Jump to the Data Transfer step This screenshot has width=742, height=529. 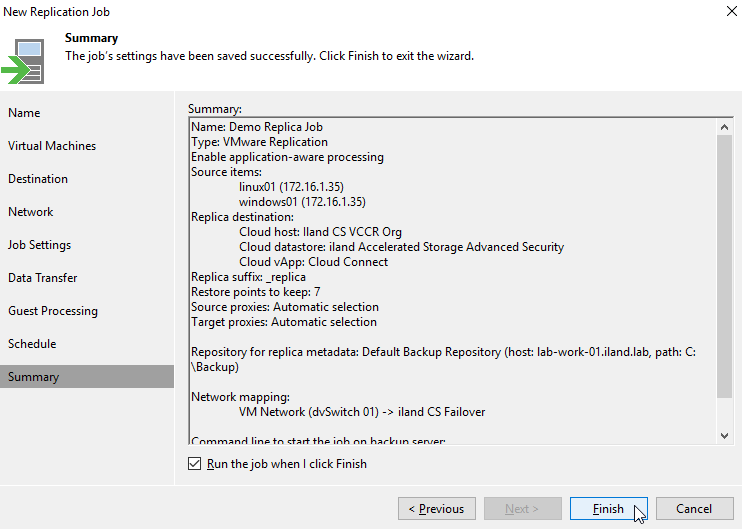point(43,278)
